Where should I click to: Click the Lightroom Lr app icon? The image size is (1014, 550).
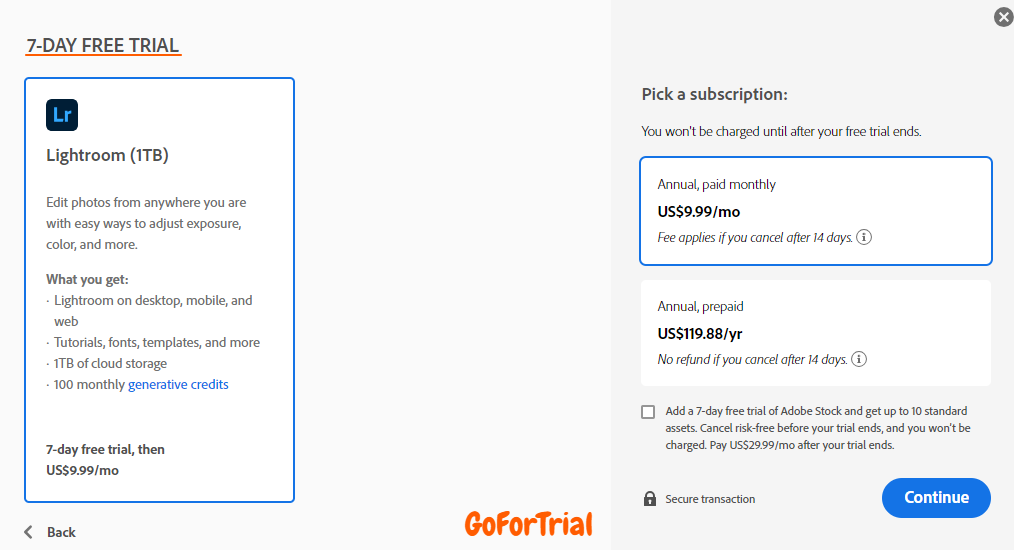62,115
